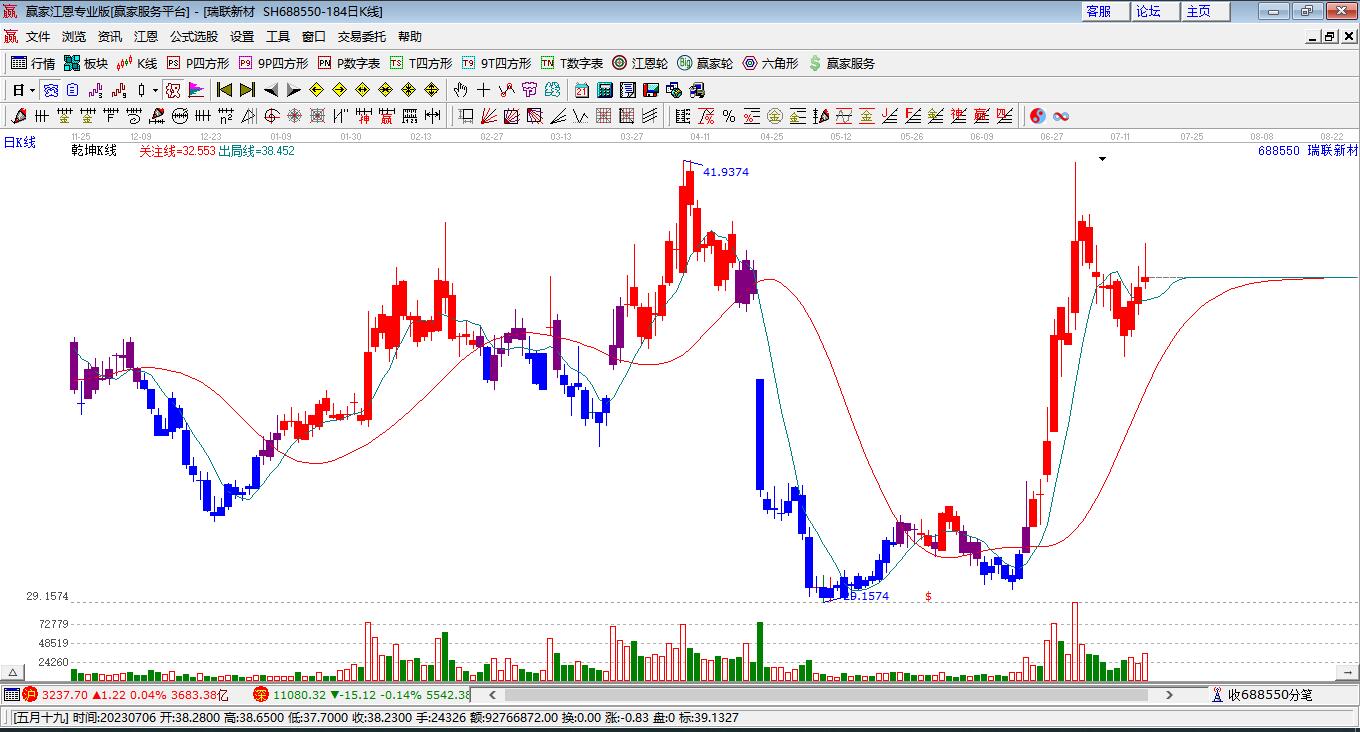Open the 9P四方形 tool
This screenshot has height=732, width=1360.
(x=273, y=63)
